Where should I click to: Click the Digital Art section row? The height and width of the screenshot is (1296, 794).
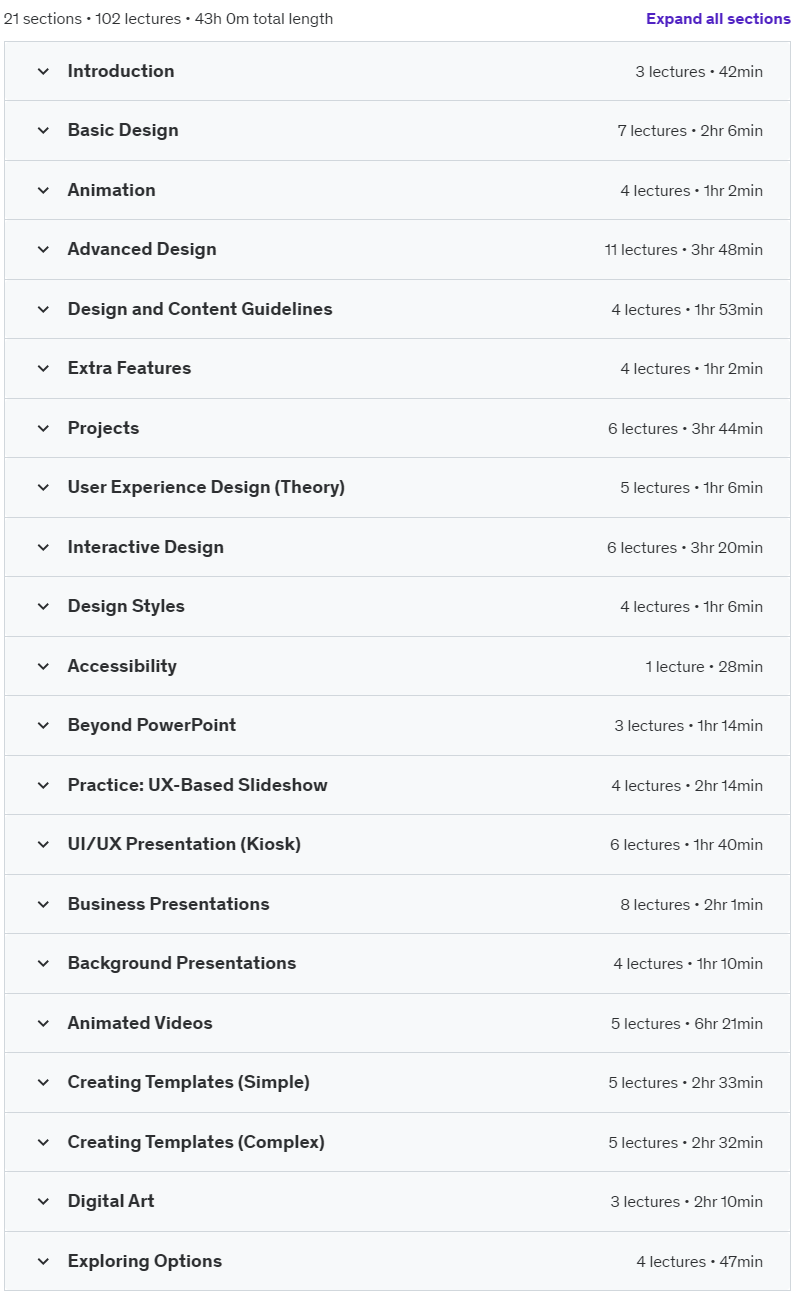(x=397, y=1201)
